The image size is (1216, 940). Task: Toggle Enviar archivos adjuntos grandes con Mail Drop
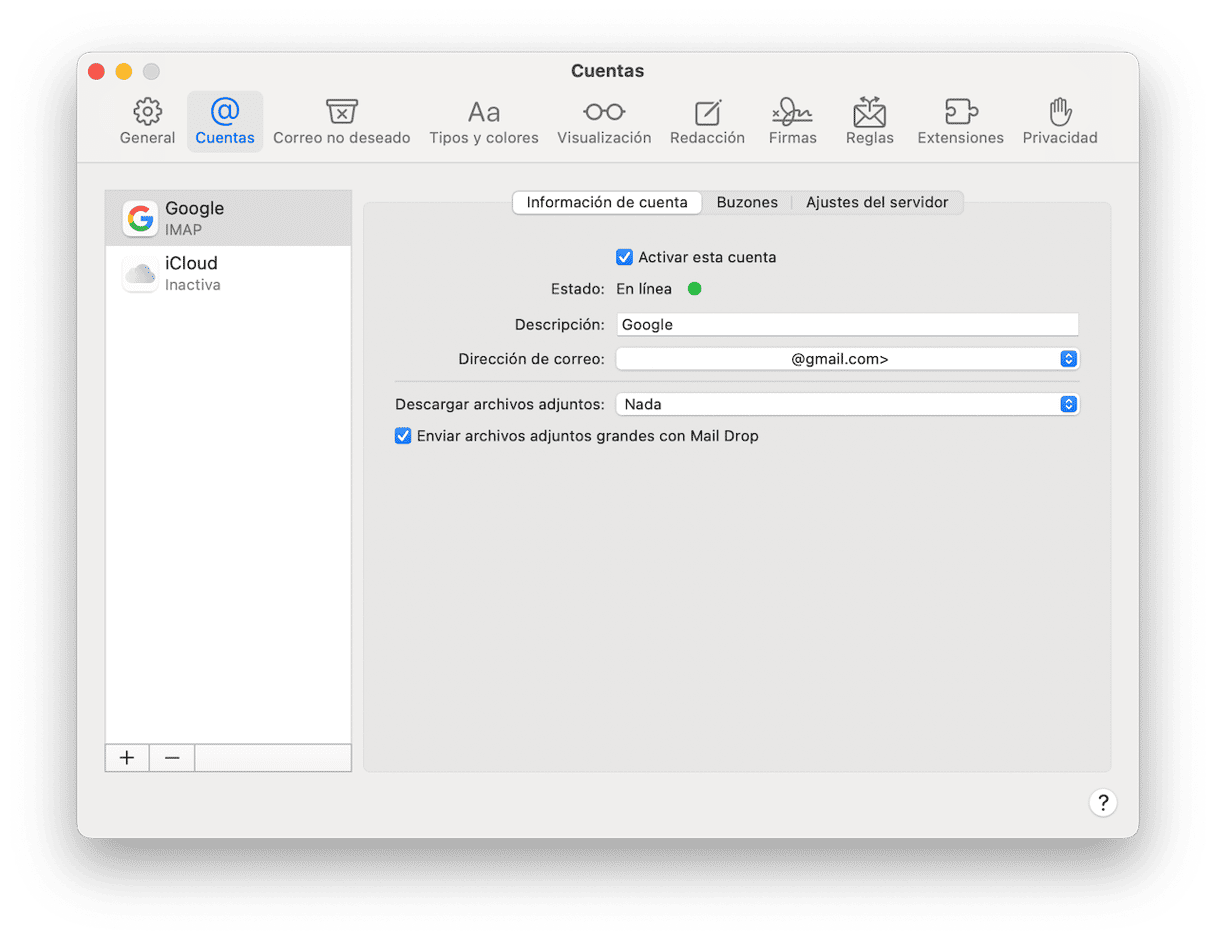(x=403, y=436)
